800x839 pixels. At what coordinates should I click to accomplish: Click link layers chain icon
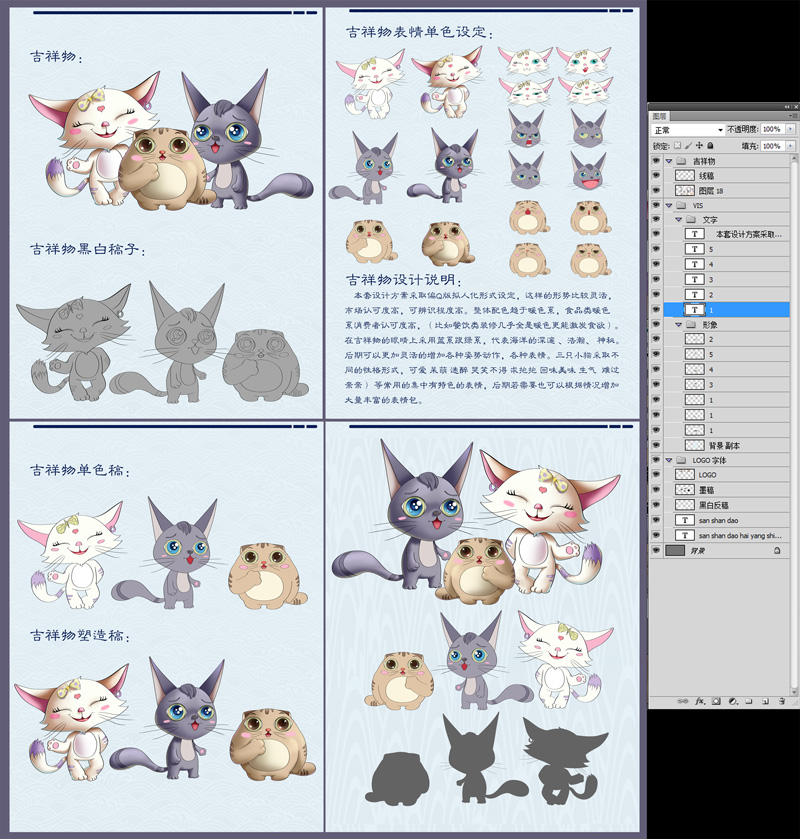[683, 701]
